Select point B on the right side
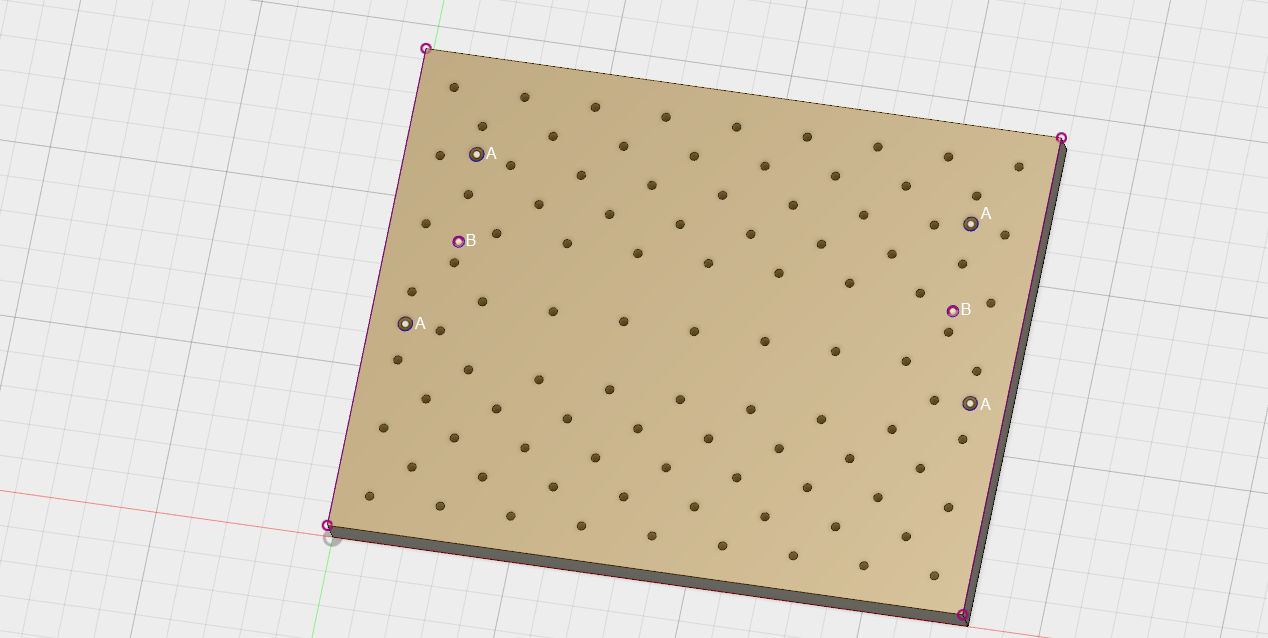This screenshot has height=638, width=1268. click(952, 311)
